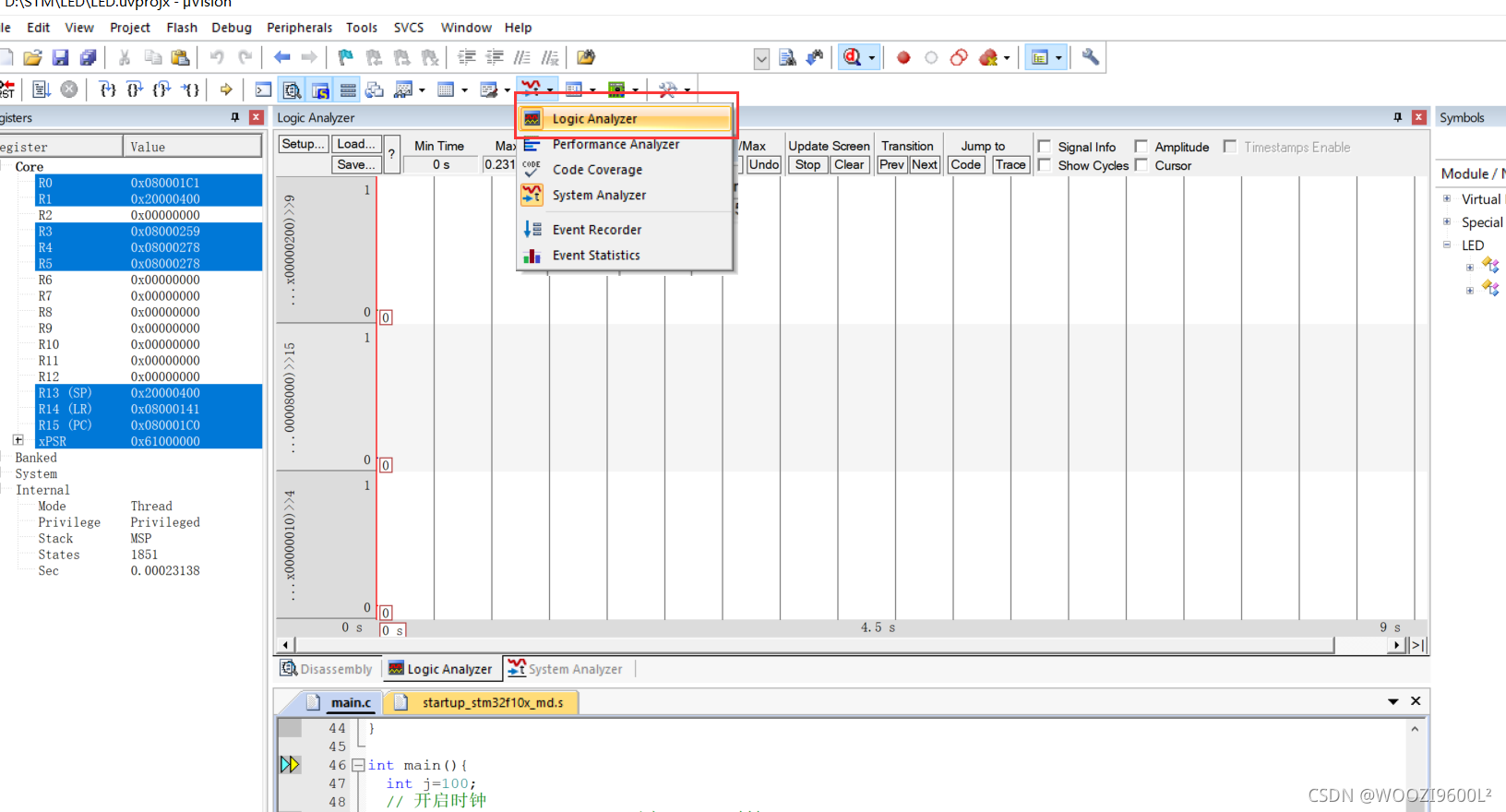Open the Trace windows dropdown arrow
Screen dimensions: 1506x812
(x=592, y=90)
